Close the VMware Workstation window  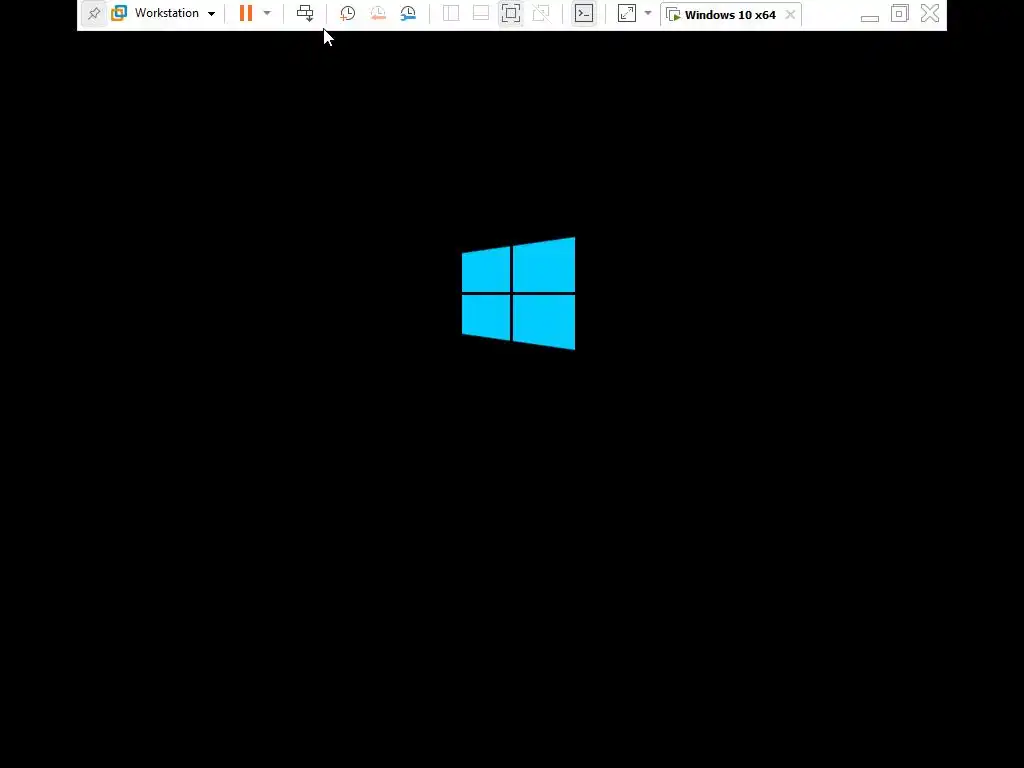click(x=930, y=13)
